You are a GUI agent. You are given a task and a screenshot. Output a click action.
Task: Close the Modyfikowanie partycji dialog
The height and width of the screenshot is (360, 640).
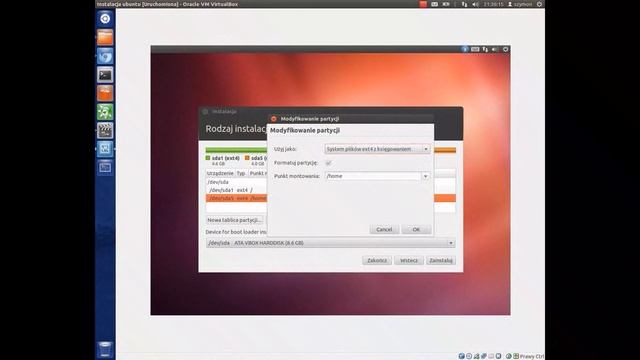(273, 119)
